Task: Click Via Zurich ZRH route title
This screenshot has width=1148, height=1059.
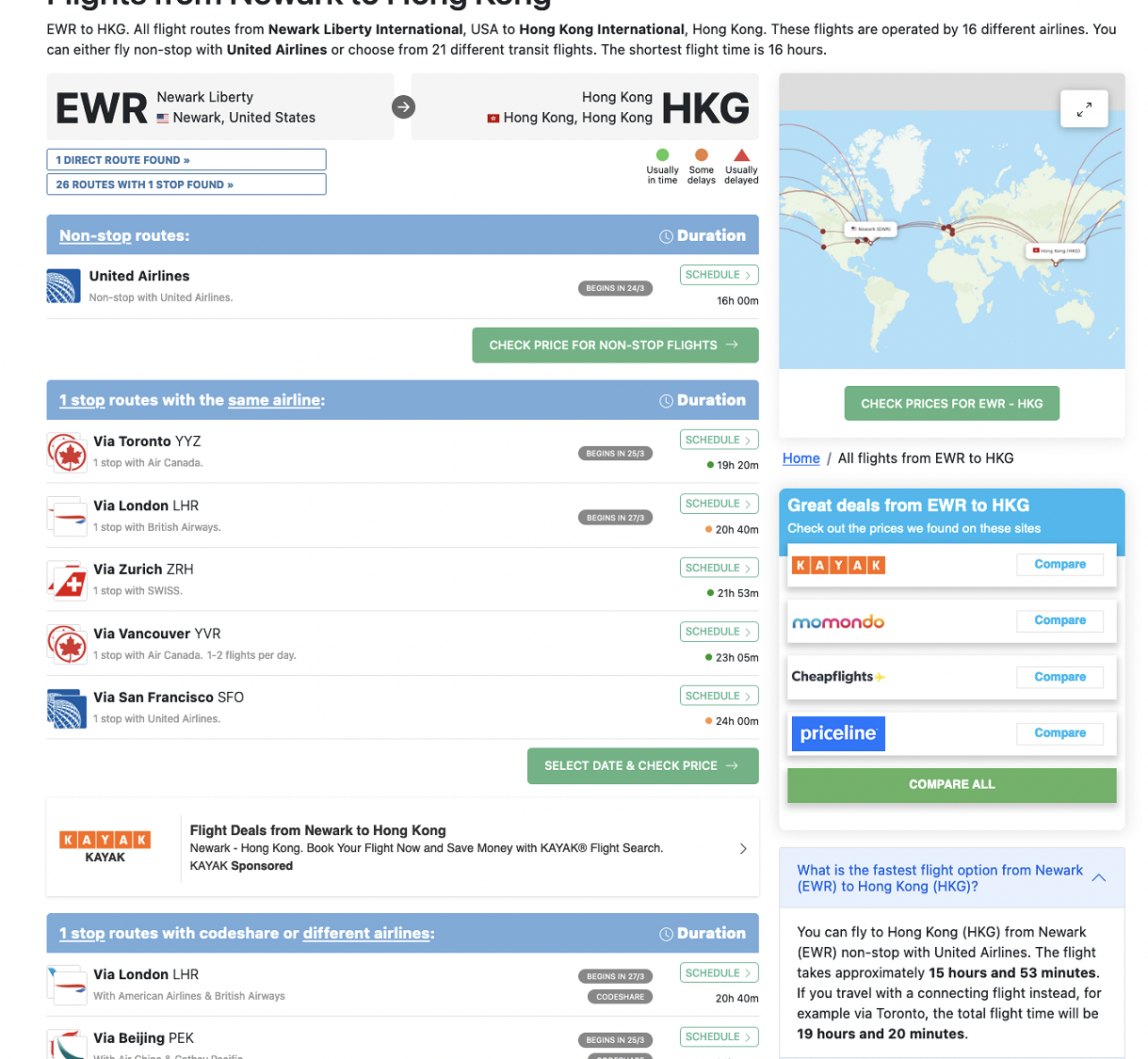Action: tap(143, 570)
